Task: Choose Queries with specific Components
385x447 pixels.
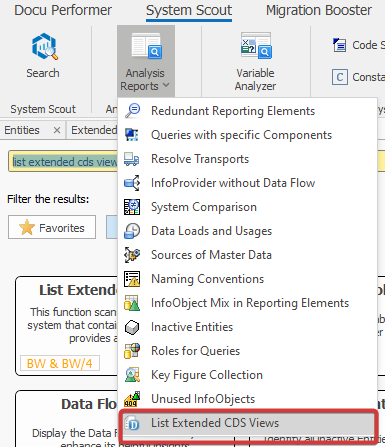Action: [241, 135]
